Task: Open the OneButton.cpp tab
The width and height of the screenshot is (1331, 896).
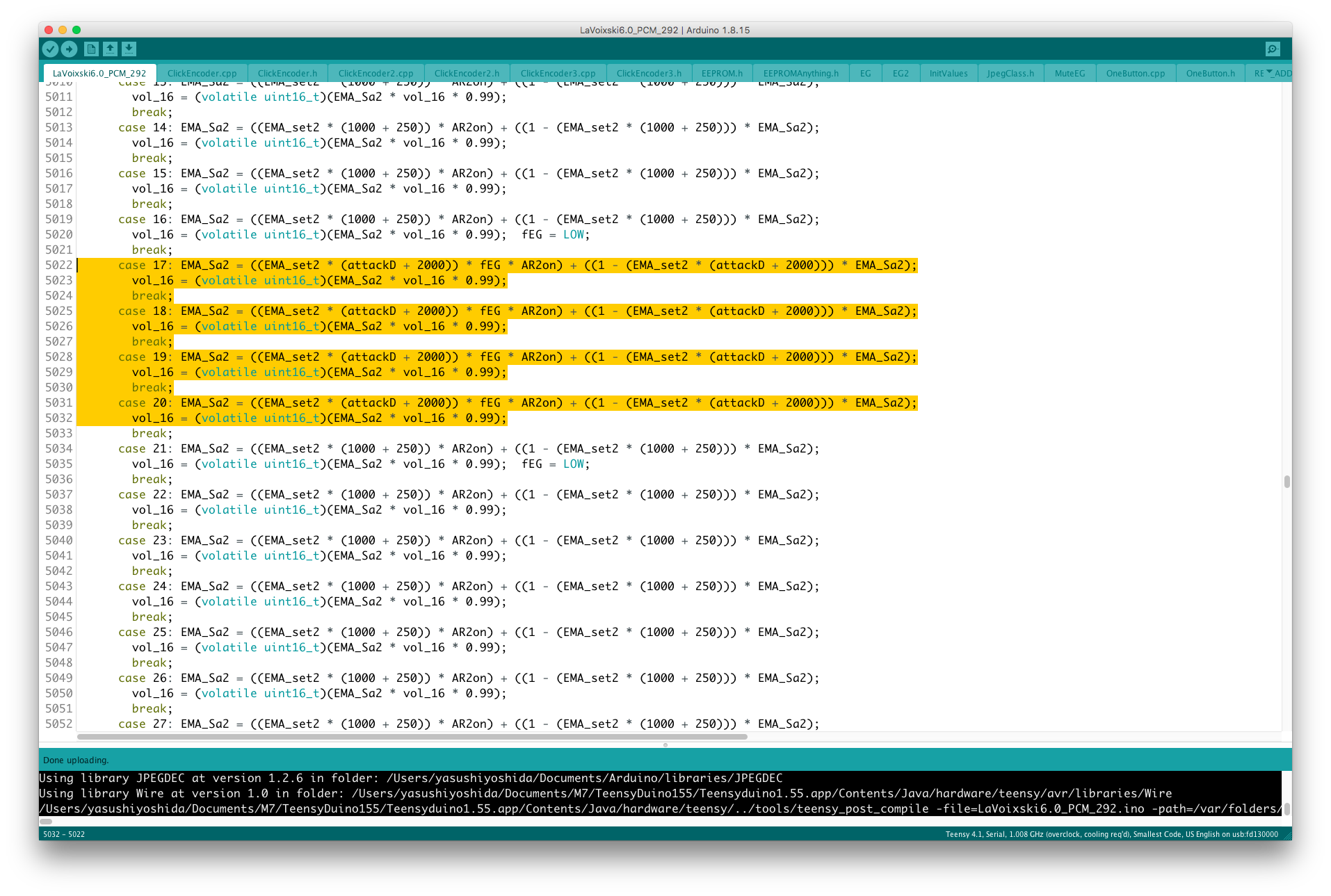Action: (x=1136, y=73)
